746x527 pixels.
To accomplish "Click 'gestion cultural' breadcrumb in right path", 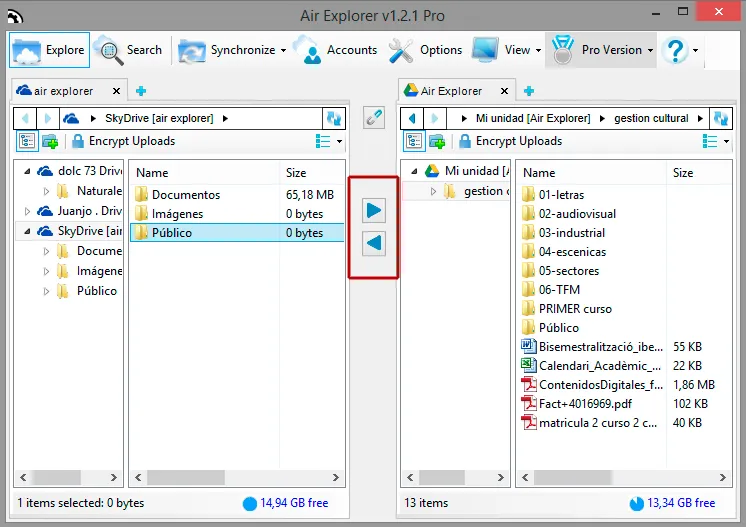I will [x=651, y=118].
